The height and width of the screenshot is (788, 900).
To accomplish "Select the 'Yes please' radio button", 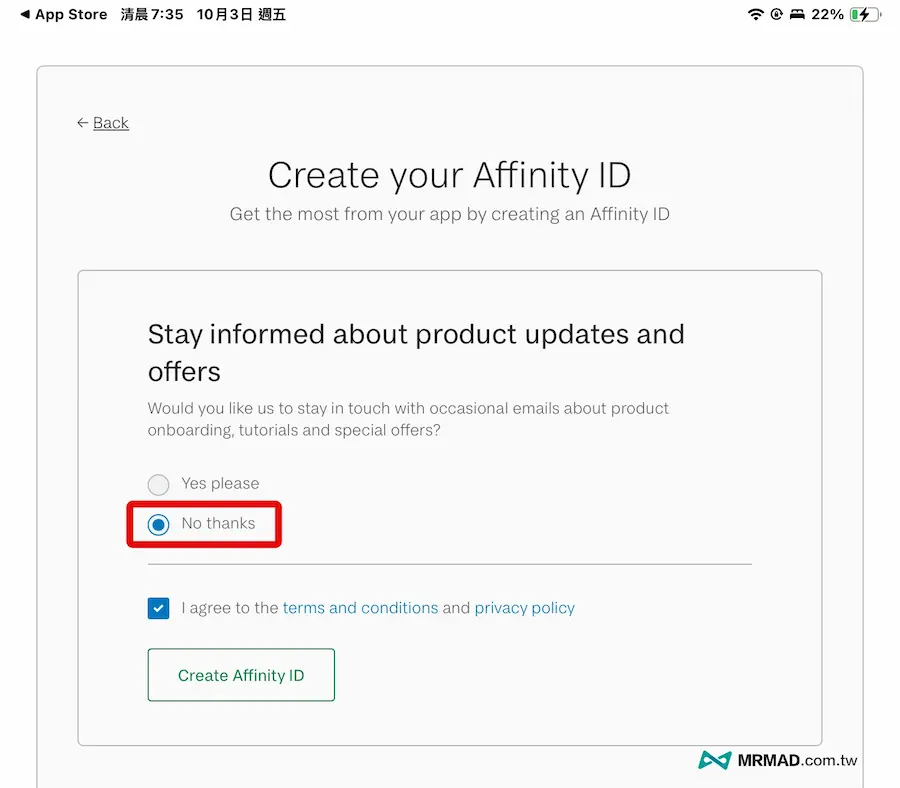I will coord(158,484).
